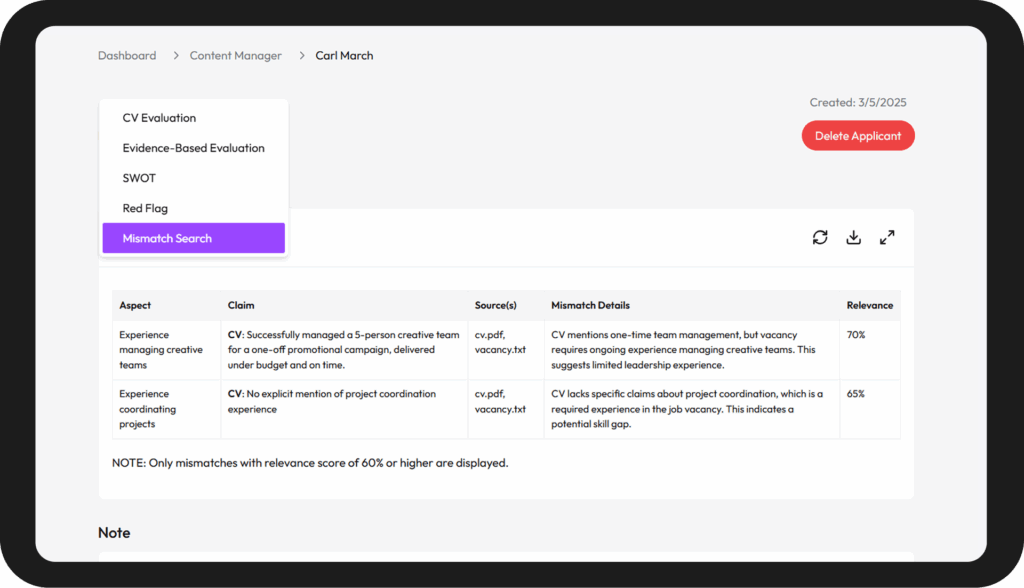Open Content Manager breadcrumb link
This screenshot has height=588, width=1024.
tap(236, 56)
